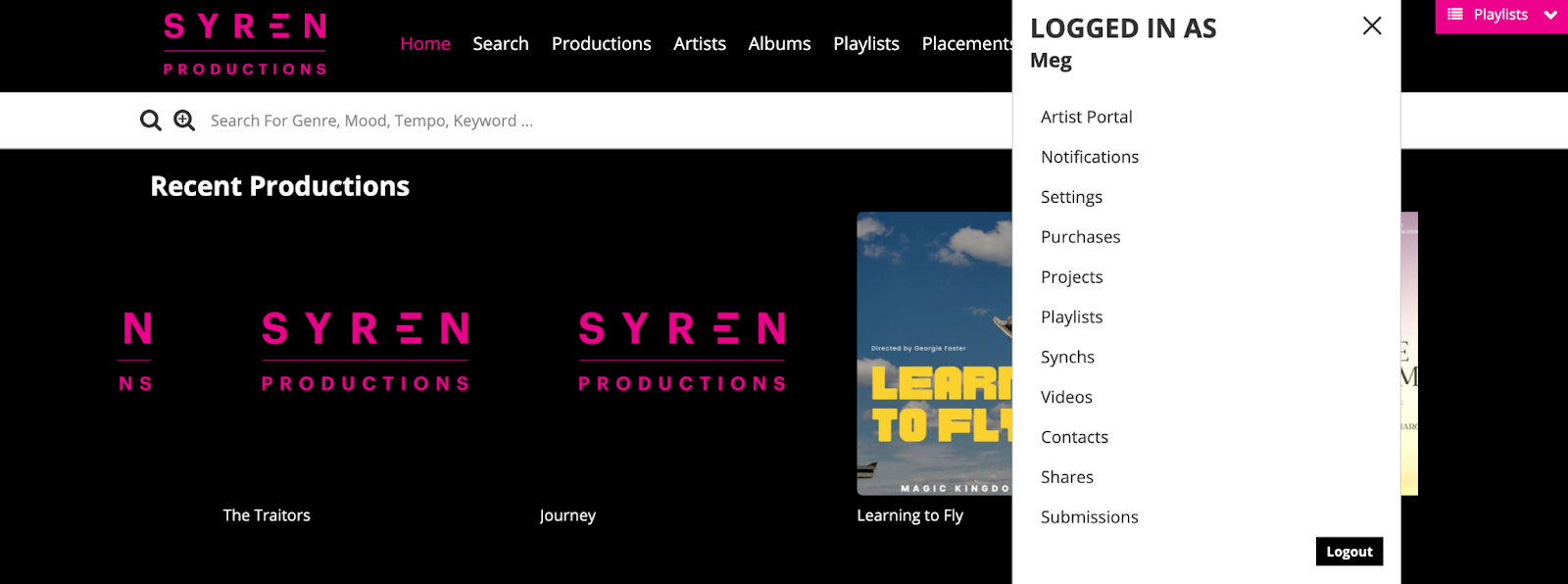The width and height of the screenshot is (1568, 584).
Task: Click the advanced search plus magnifier icon
Action: pos(184,121)
